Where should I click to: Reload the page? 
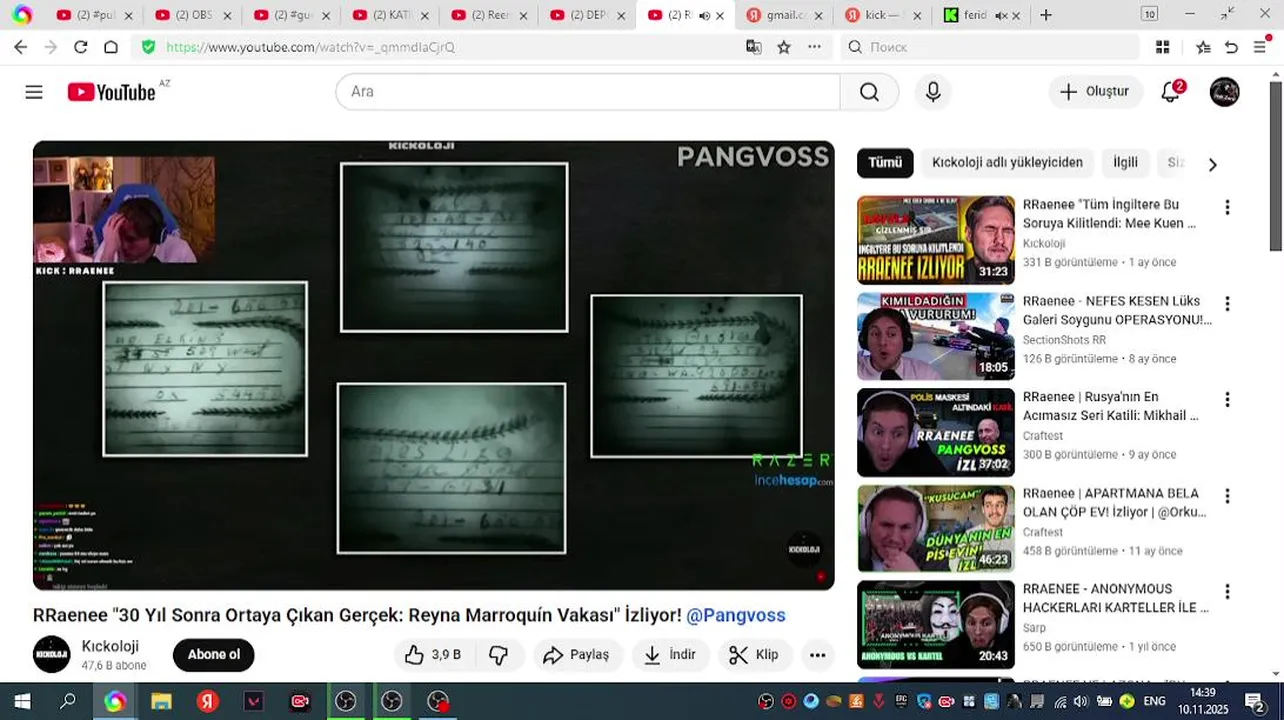[81, 47]
